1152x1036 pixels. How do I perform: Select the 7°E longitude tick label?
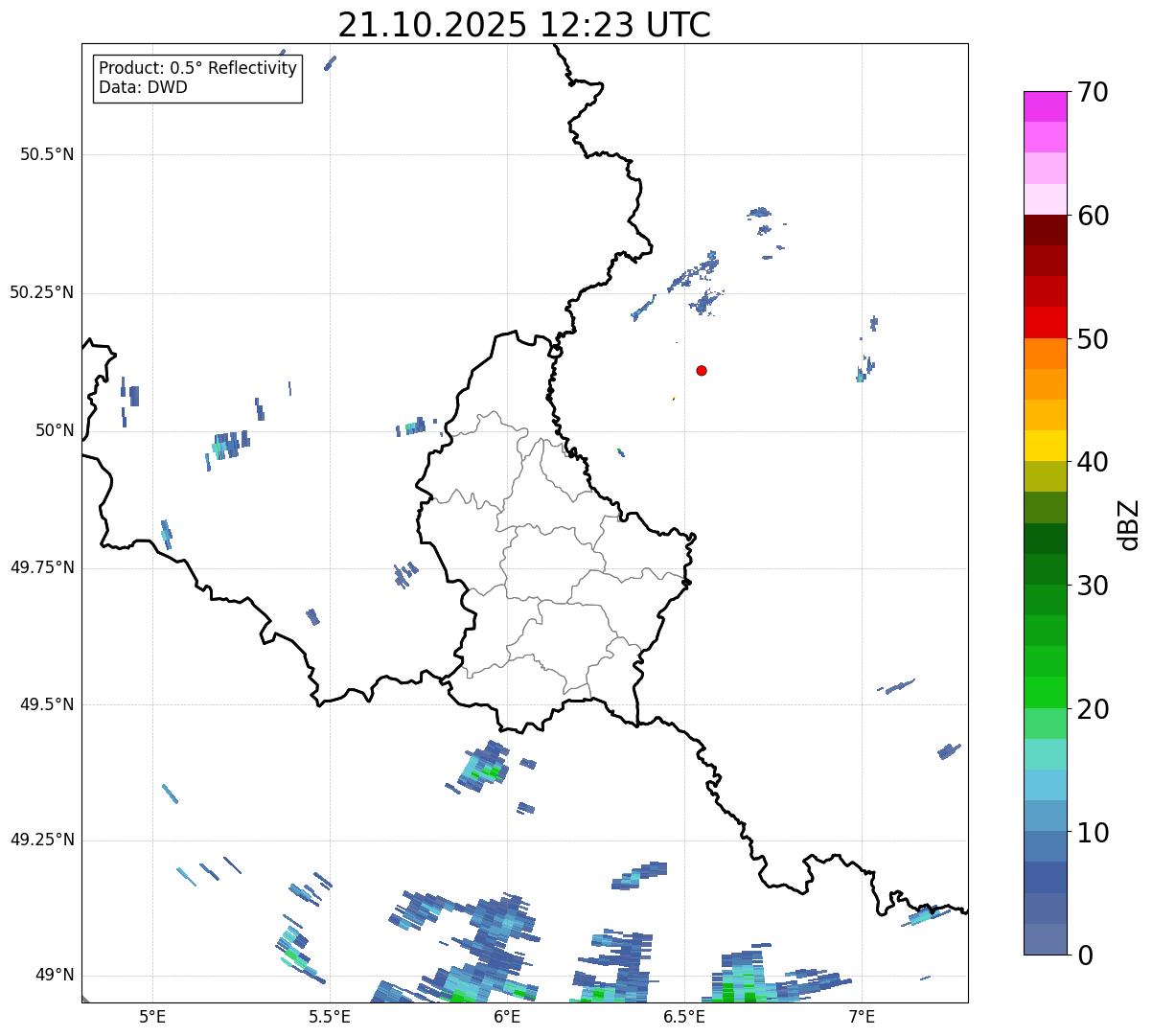point(862,1016)
